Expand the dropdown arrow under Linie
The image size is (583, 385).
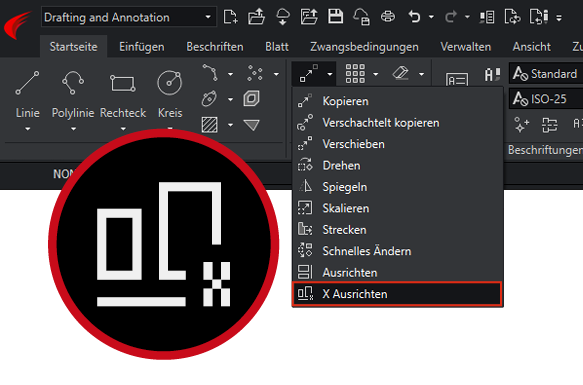28,129
